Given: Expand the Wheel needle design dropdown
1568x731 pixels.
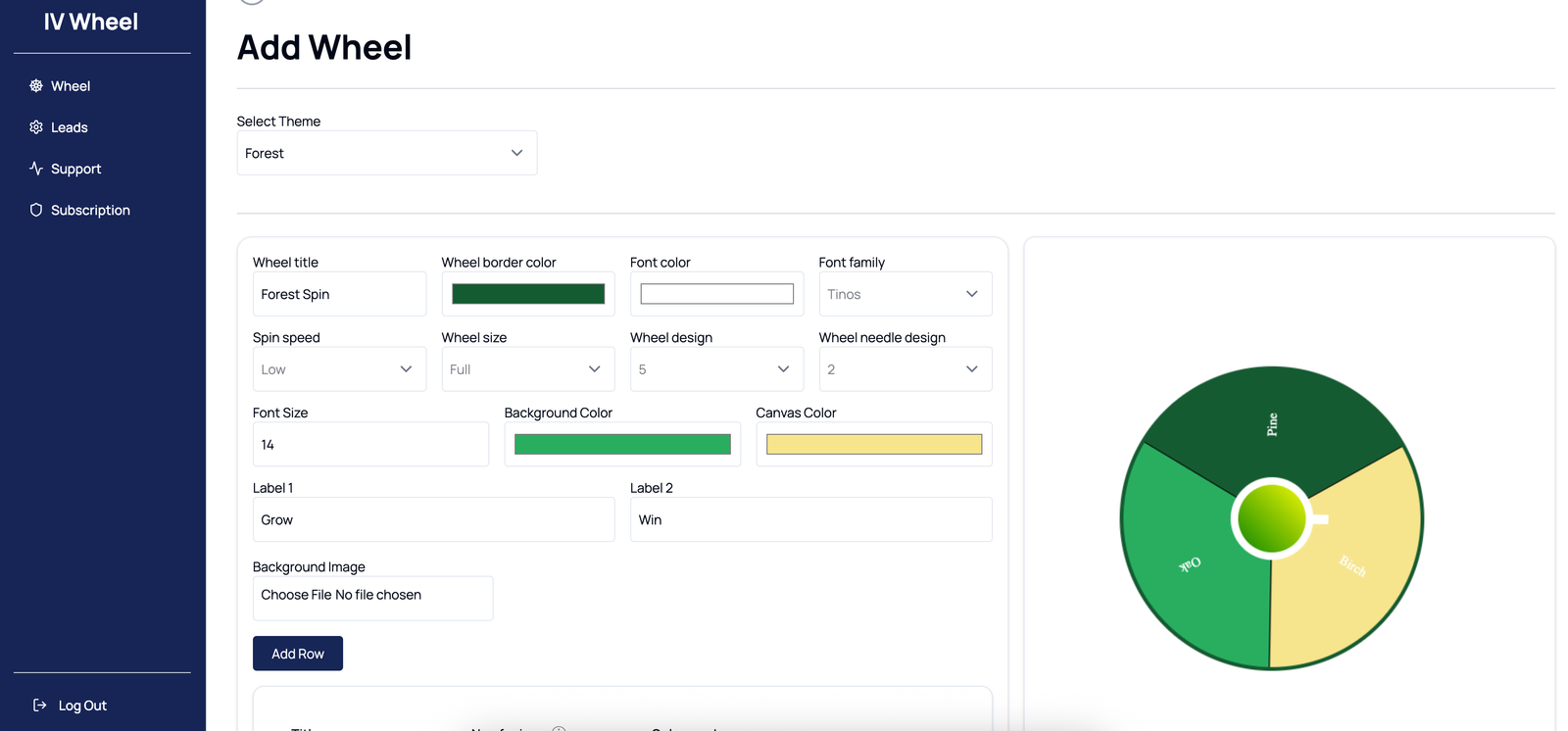Looking at the screenshot, I should pyautogui.click(x=905, y=369).
